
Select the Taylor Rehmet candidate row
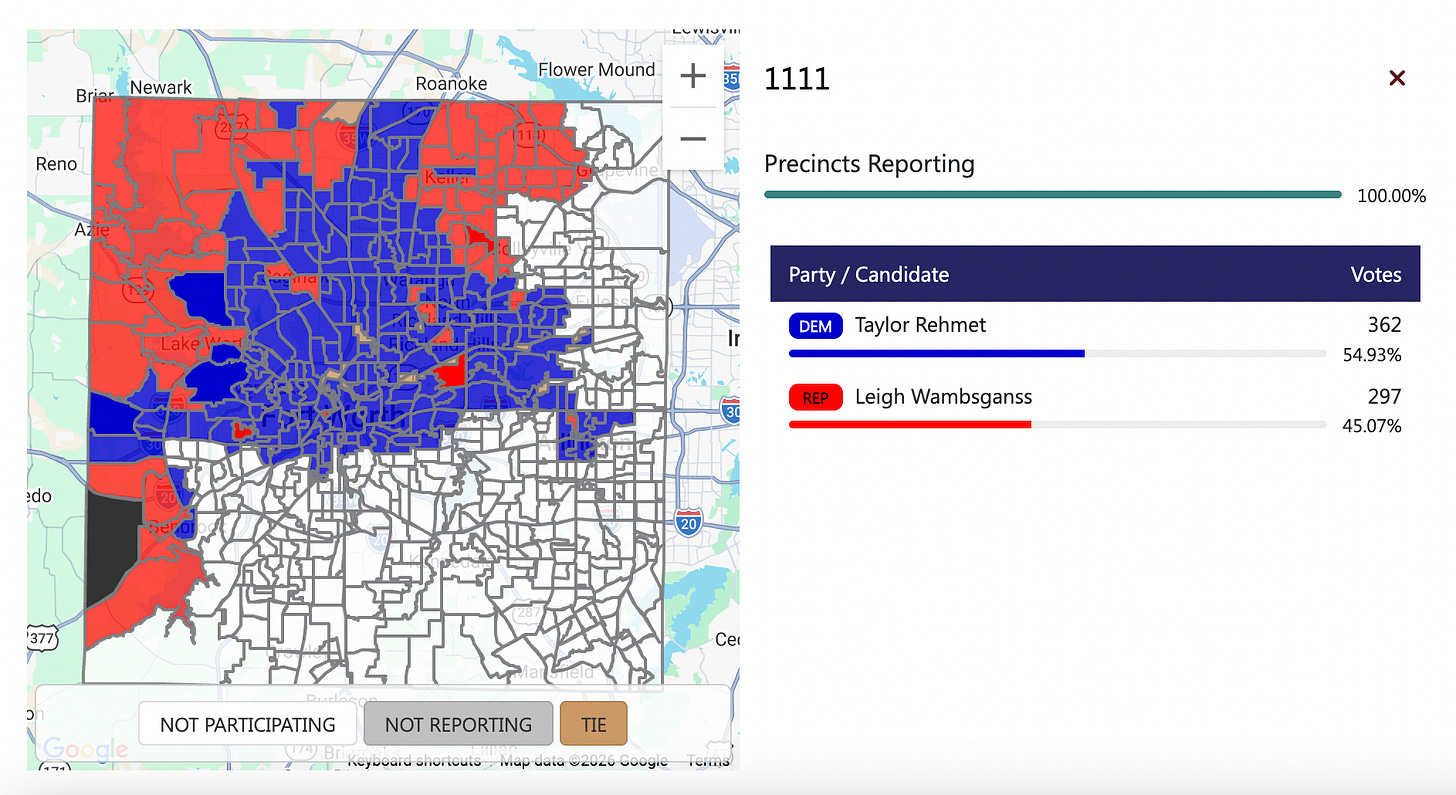920,325
